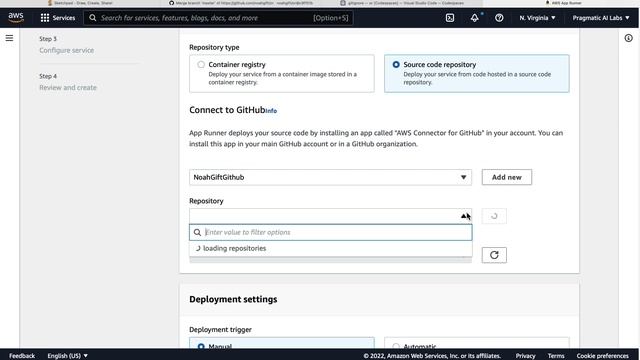Choose Automatic deployment trigger

[396, 347]
